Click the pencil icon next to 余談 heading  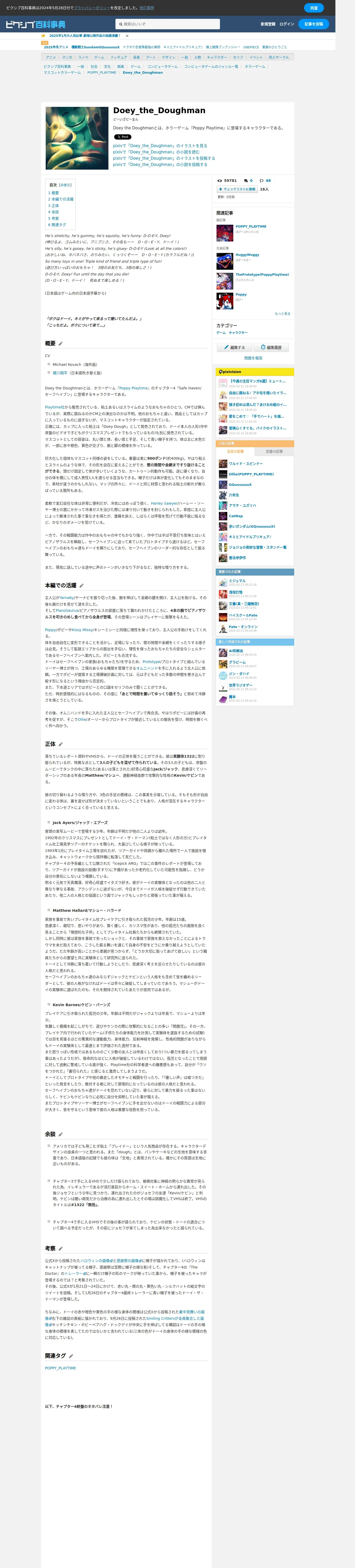61,1135
